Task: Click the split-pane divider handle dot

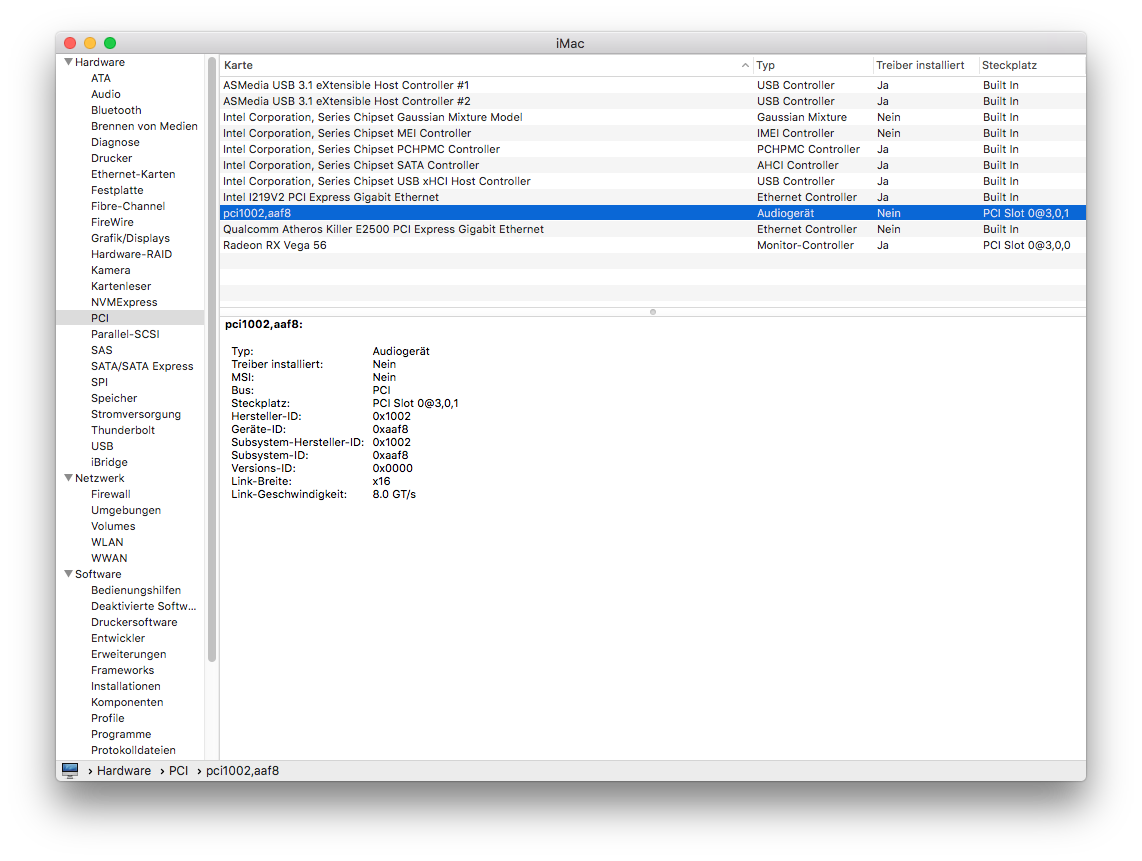Action: point(653,312)
